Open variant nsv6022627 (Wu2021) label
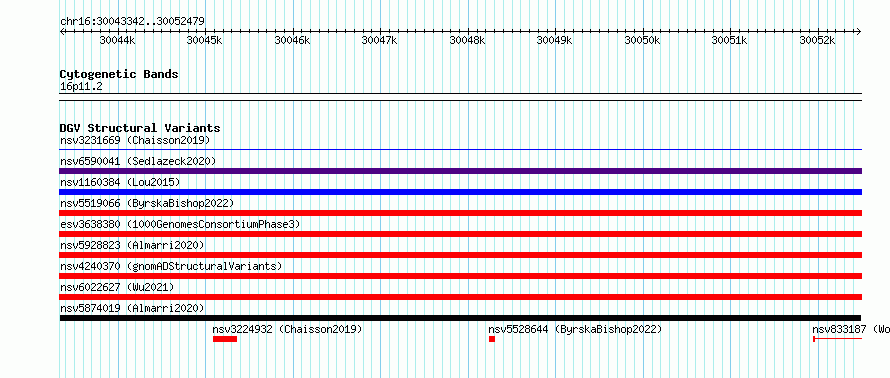Viewport: 890px width, 378px height. click(x=117, y=287)
